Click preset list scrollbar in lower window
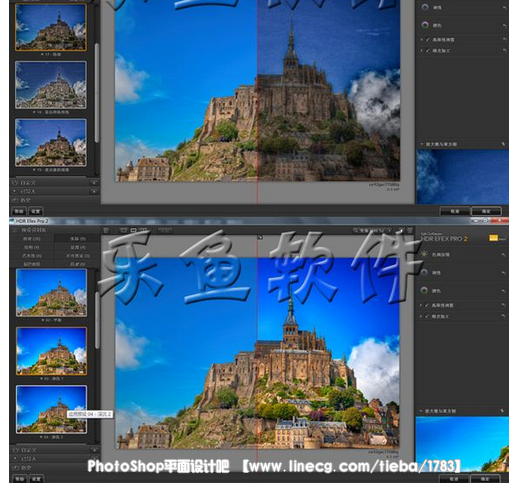This screenshot has width=511, height=483. click(x=97, y=320)
